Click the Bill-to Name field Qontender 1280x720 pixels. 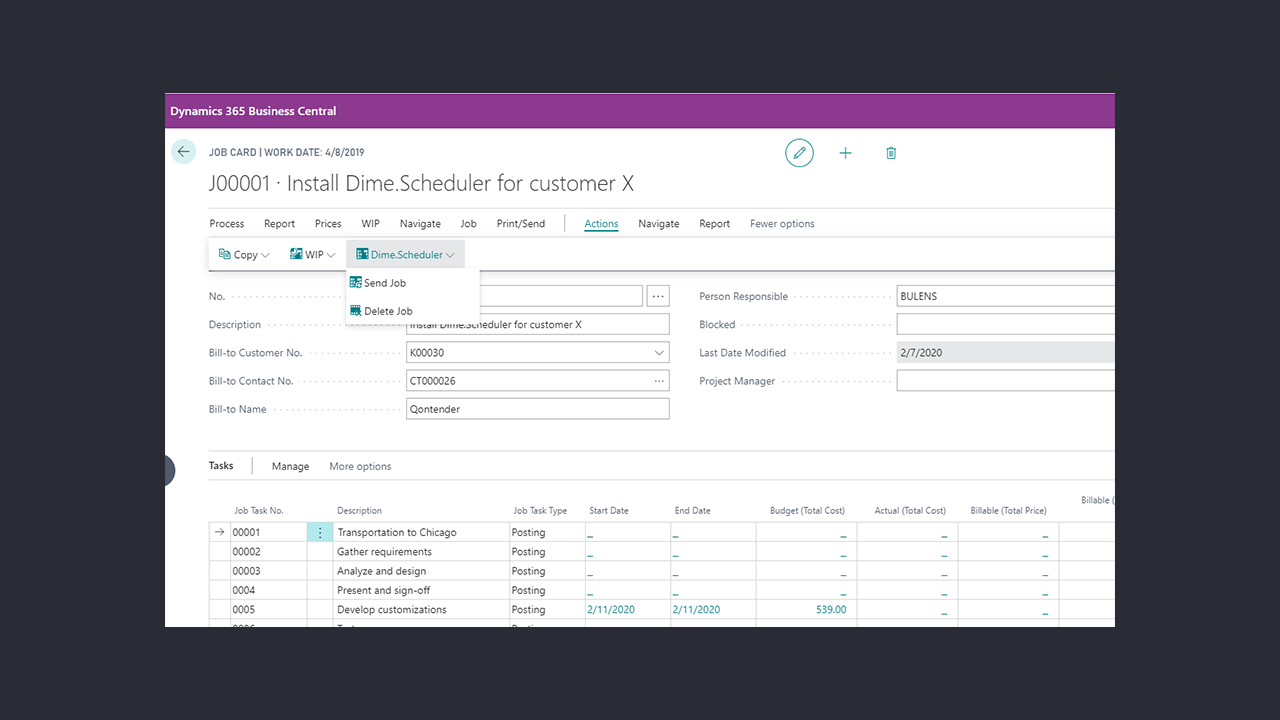(x=538, y=409)
